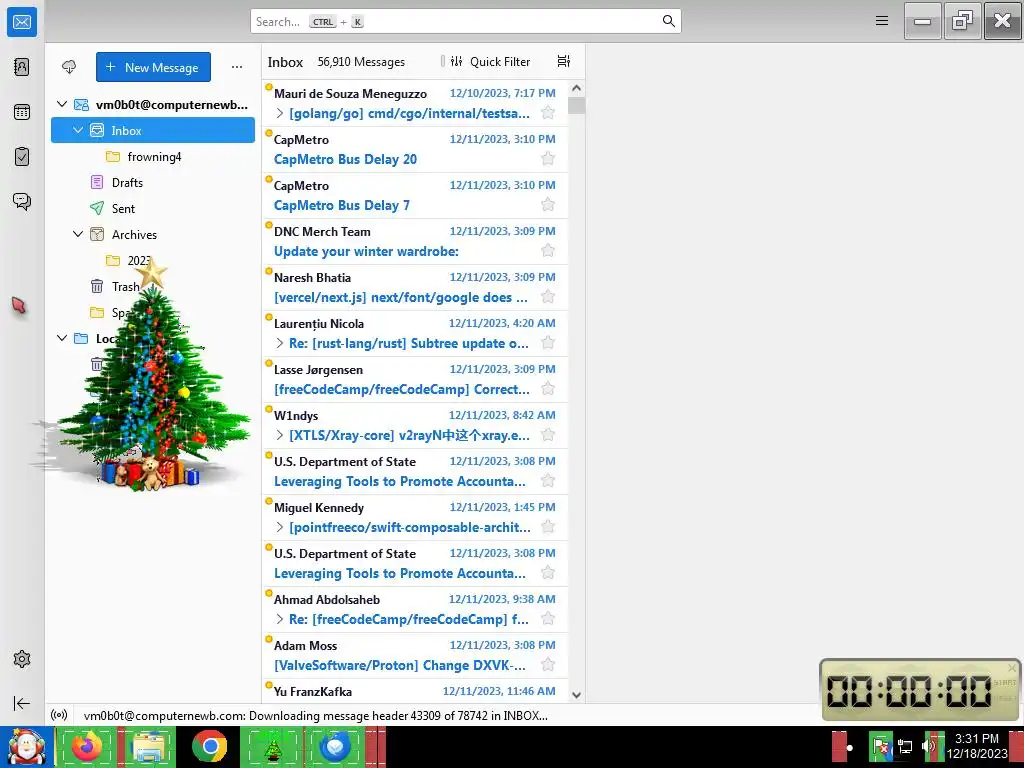
Task: Click scrollbar up arrow in message list
Action: pyautogui.click(x=576, y=88)
